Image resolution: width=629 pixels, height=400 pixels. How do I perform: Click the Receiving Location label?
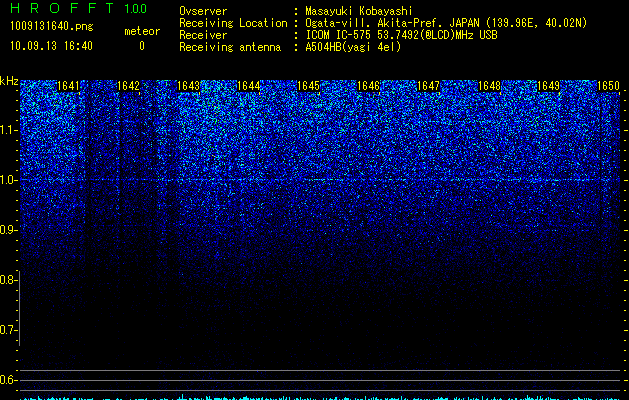(x=233, y=23)
